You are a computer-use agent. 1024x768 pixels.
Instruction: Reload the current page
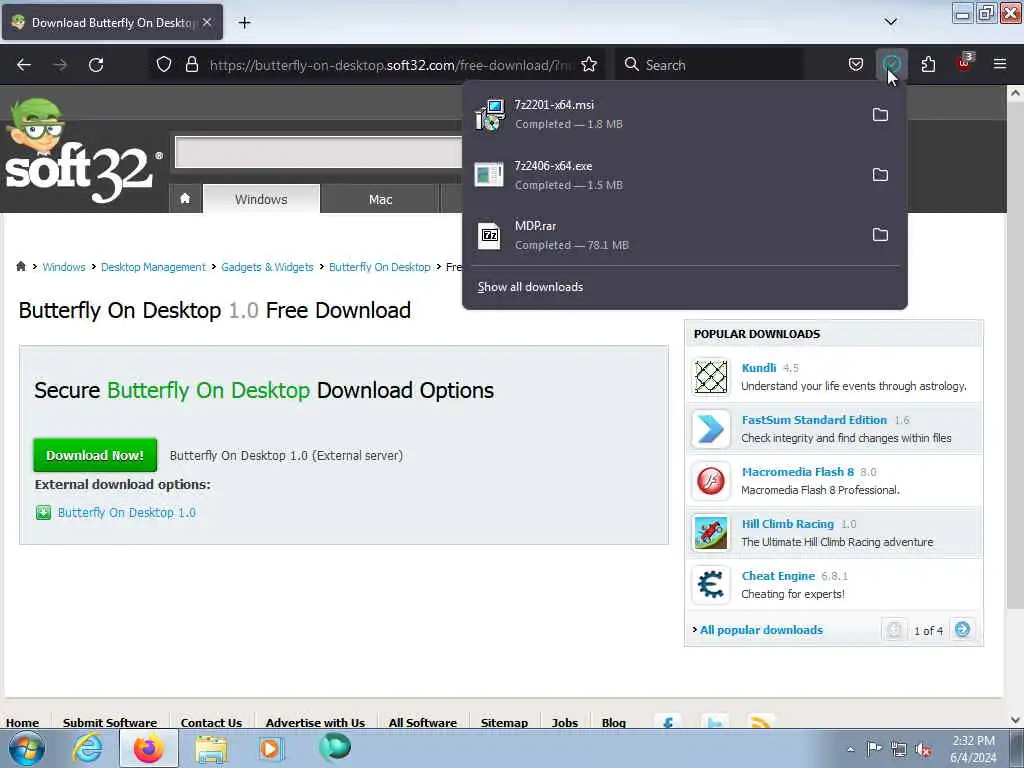click(x=96, y=65)
